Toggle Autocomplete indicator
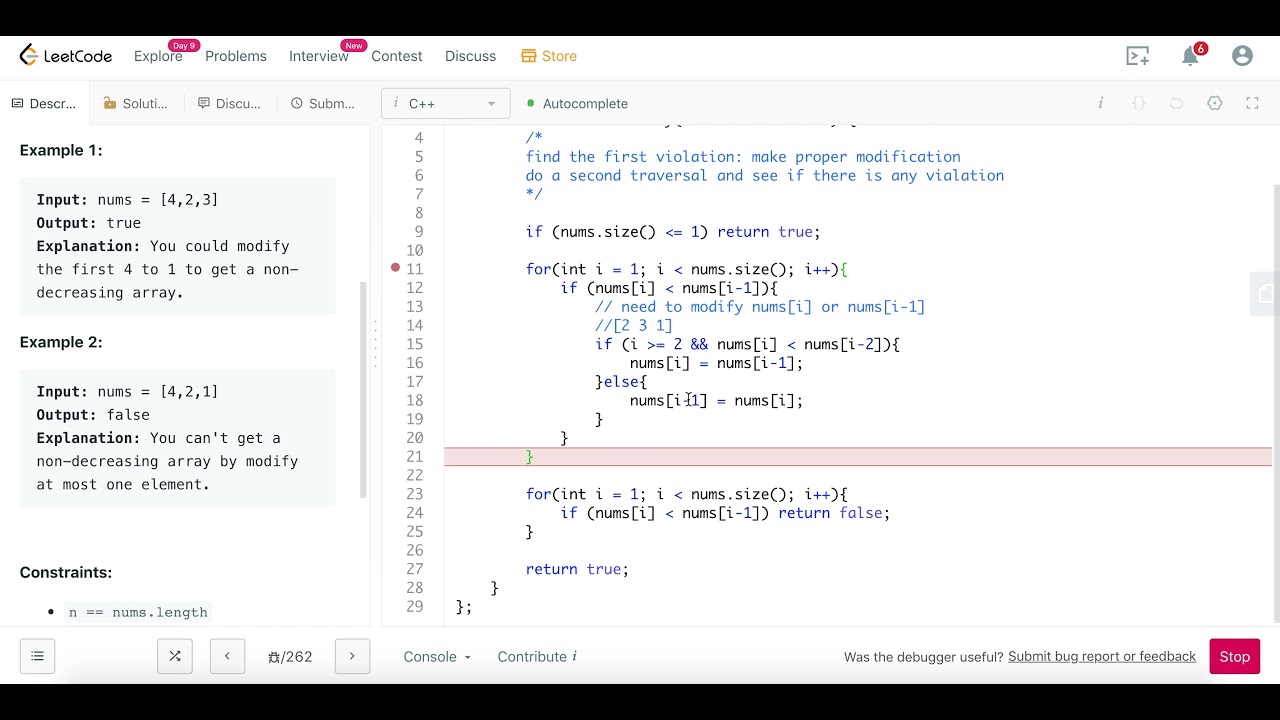Screen dimensions: 1280x720 coord(577,103)
